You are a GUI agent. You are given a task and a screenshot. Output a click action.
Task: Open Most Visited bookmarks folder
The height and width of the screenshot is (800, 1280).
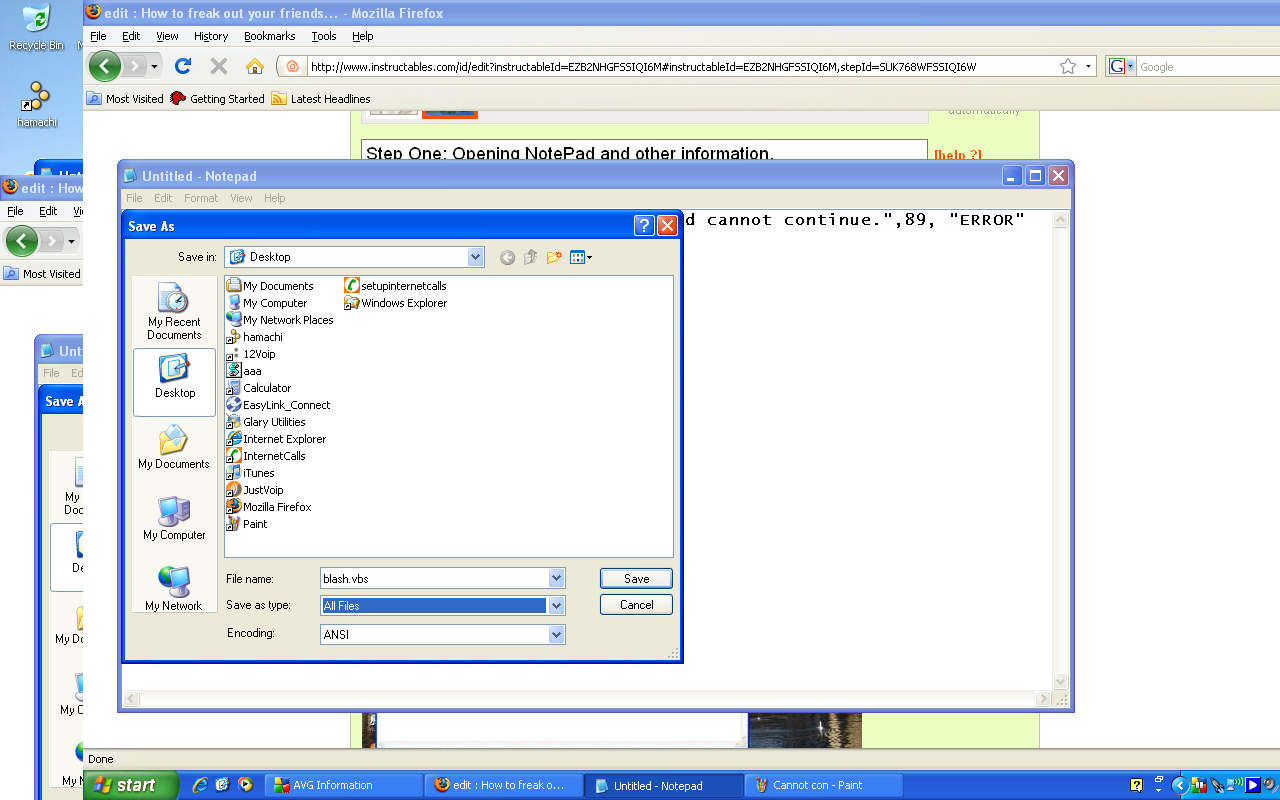tap(125, 99)
